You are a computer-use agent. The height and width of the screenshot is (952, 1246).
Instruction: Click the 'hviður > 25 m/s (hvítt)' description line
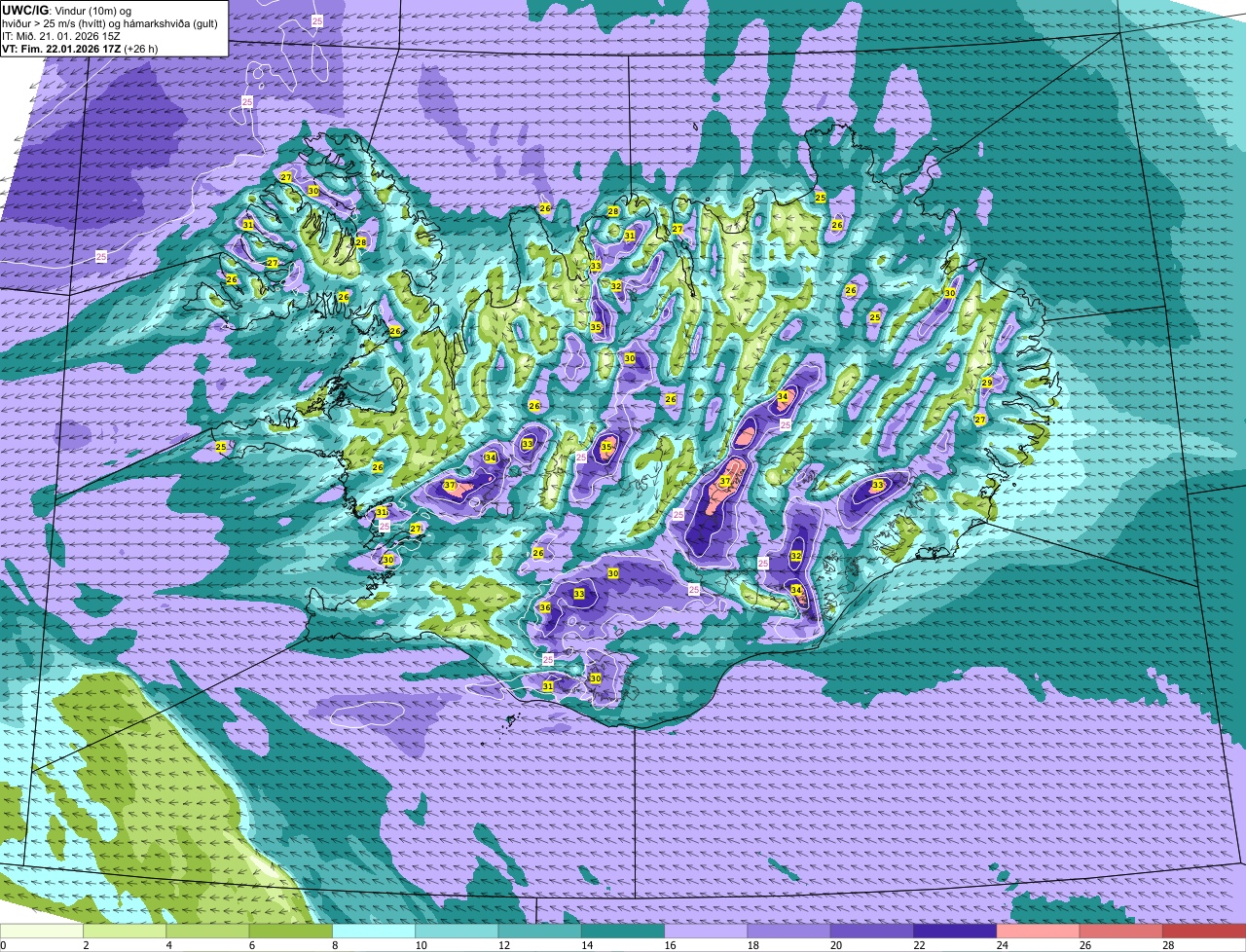tap(110, 23)
